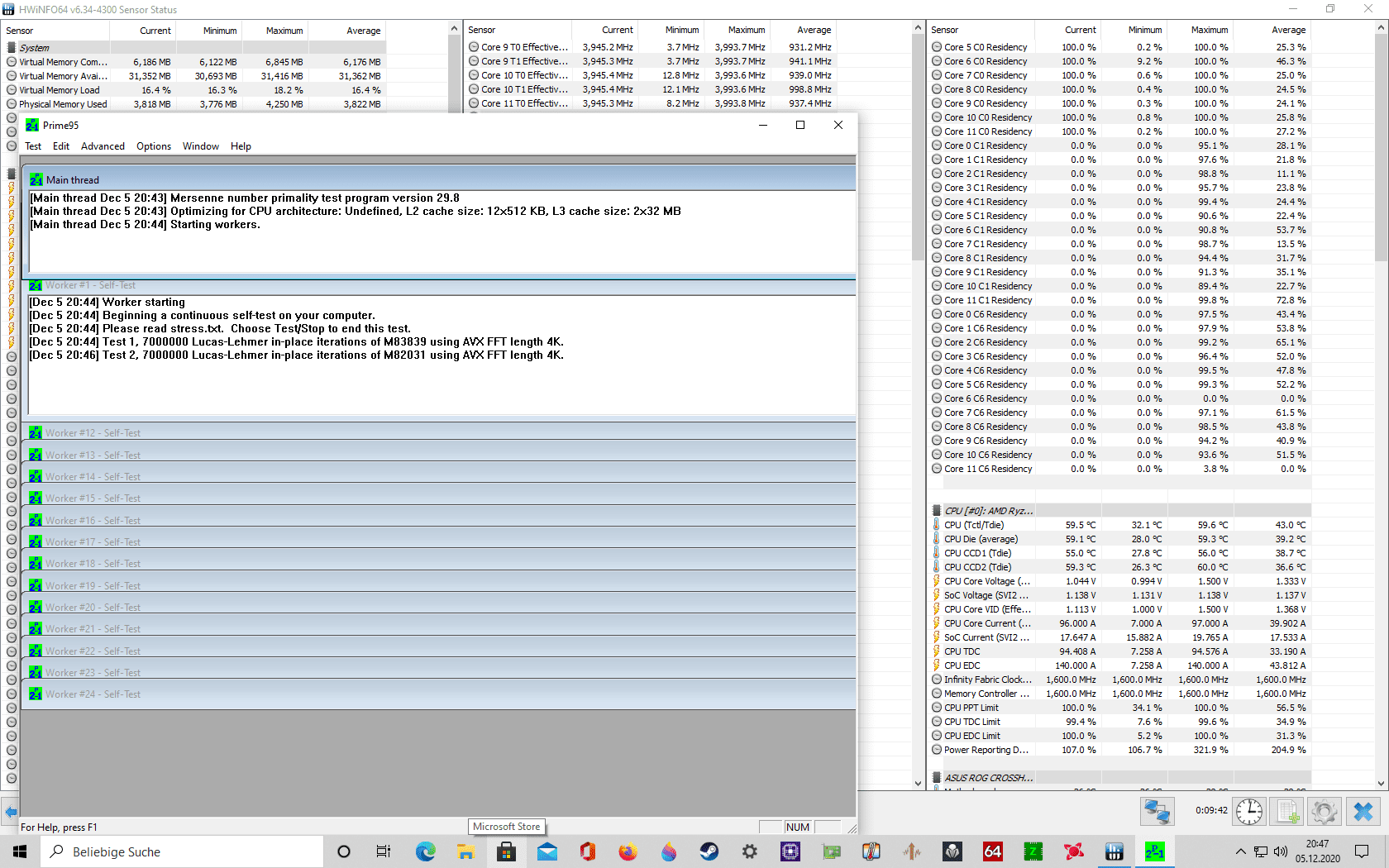Click the Cortana circle icon
Viewport: 1389px width, 868px height.
(344, 851)
